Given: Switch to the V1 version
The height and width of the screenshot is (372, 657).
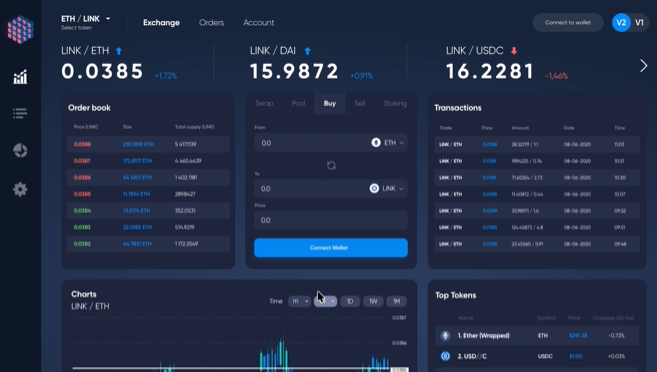Looking at the screenshot, I should (x=639, y=23).
